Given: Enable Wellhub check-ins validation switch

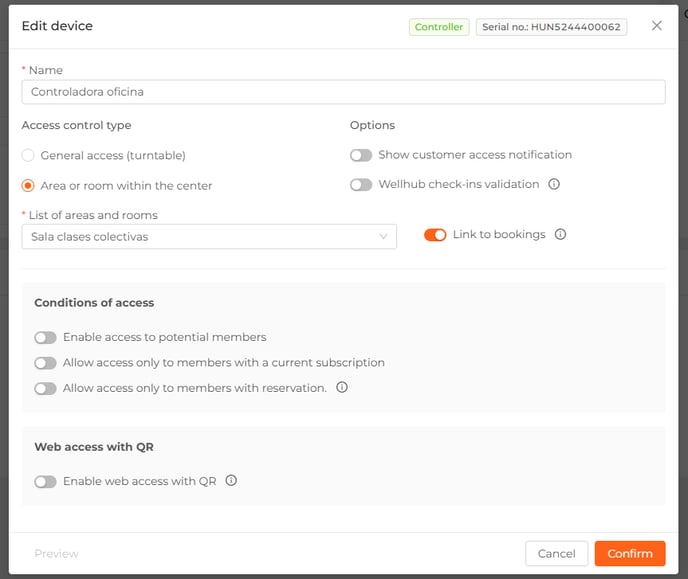Looking at the screenshot, I should [361, 185].
